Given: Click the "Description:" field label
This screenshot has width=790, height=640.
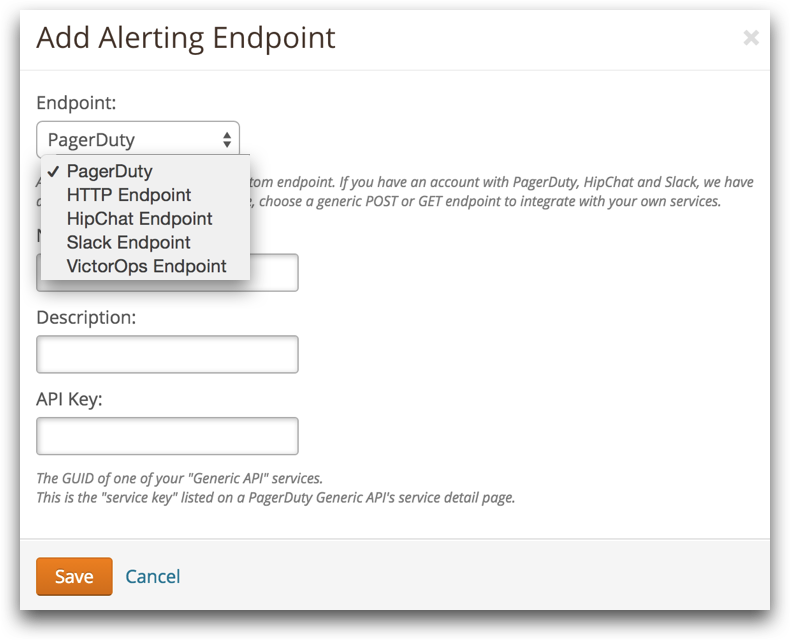Looking at the screenshot, I should (86, 317).
